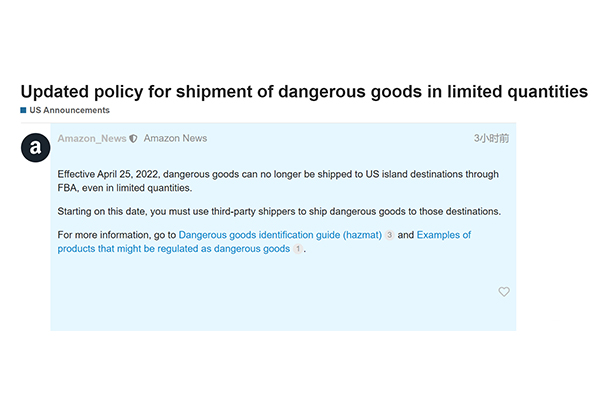The image size is (600, 400).
Task: Click the Amazon News display name
Action: pos(175,138)
